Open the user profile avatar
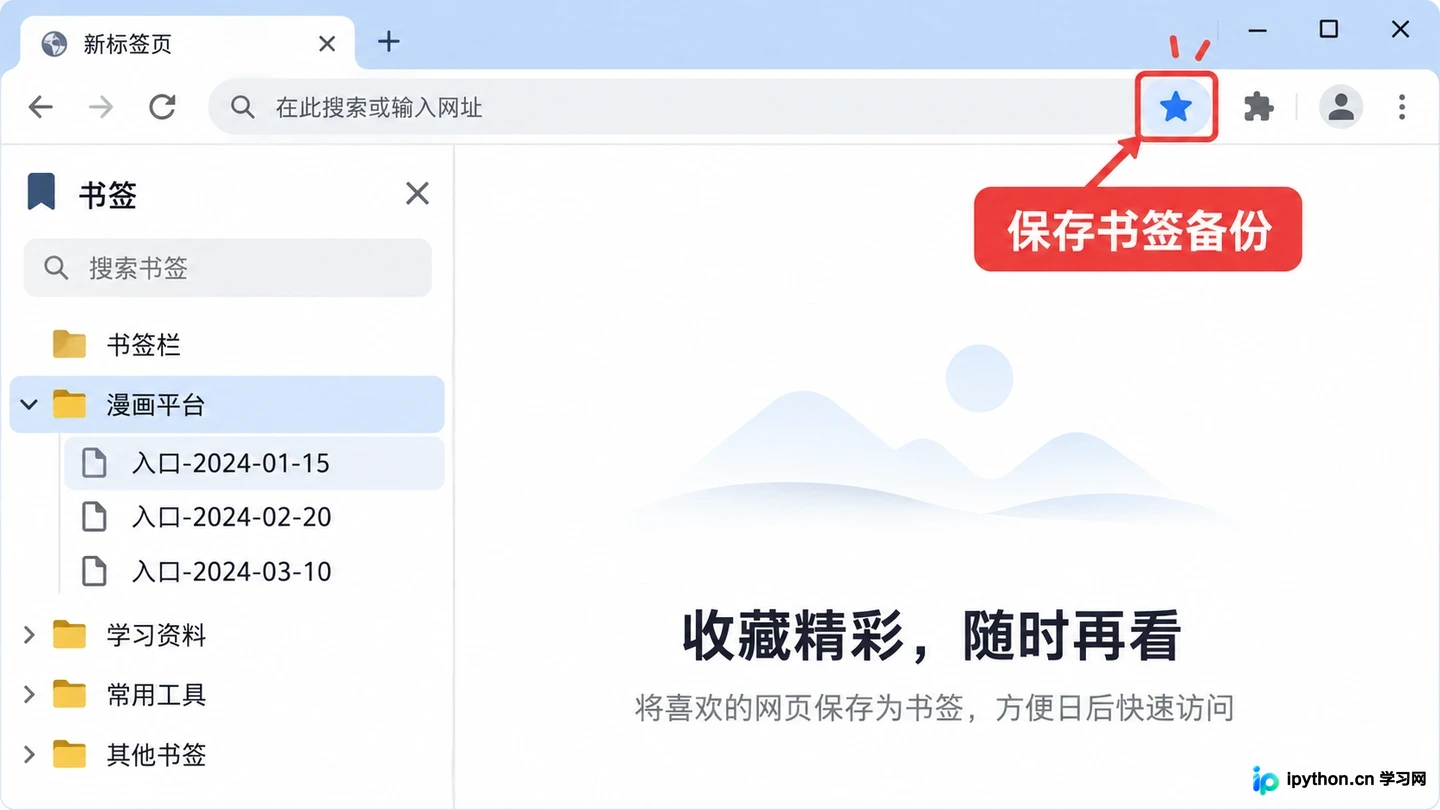The height and width of the screenshot is (810, 1440). pos(1341,106)
